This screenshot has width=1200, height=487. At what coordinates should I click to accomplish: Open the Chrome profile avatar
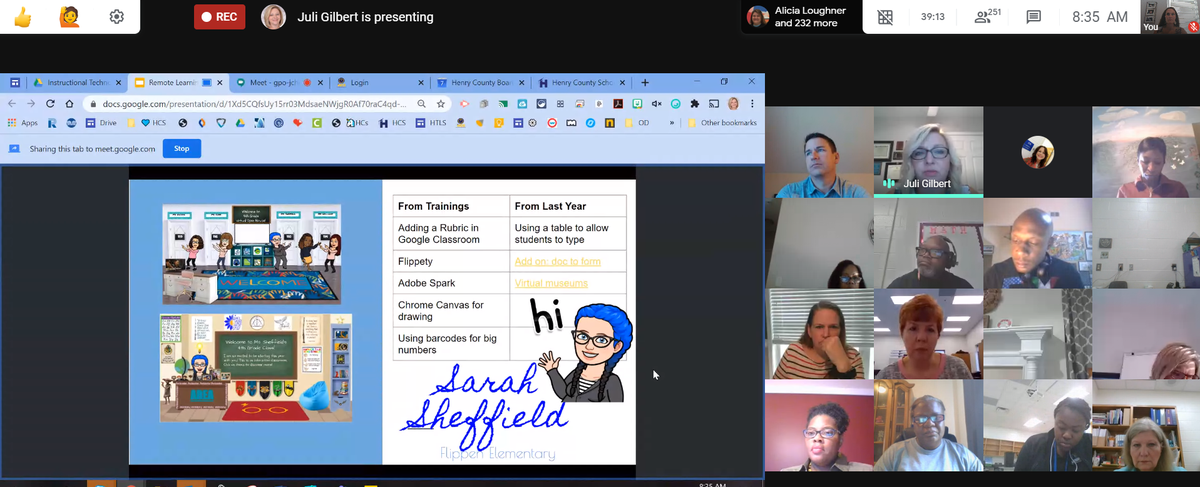[x=733, y=103]
